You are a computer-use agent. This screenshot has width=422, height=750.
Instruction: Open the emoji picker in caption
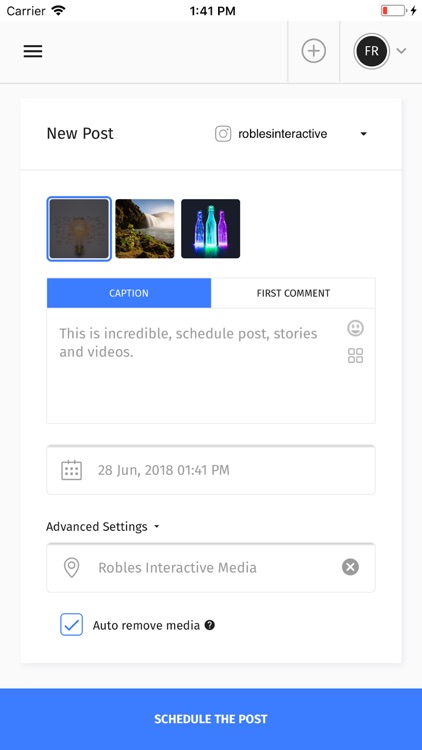click(355, 328)
